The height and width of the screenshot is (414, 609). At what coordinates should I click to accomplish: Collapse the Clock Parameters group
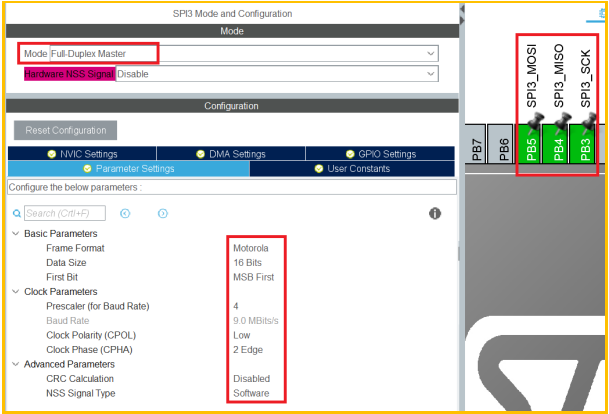(15, 291)
